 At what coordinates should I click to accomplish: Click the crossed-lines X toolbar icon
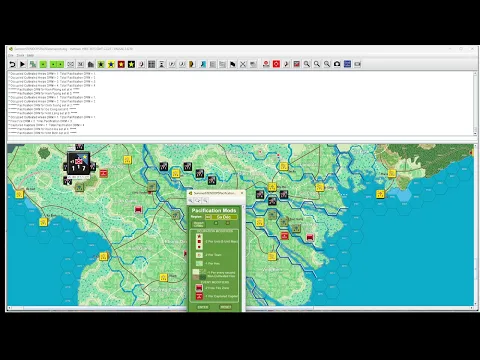coord(243,64)
